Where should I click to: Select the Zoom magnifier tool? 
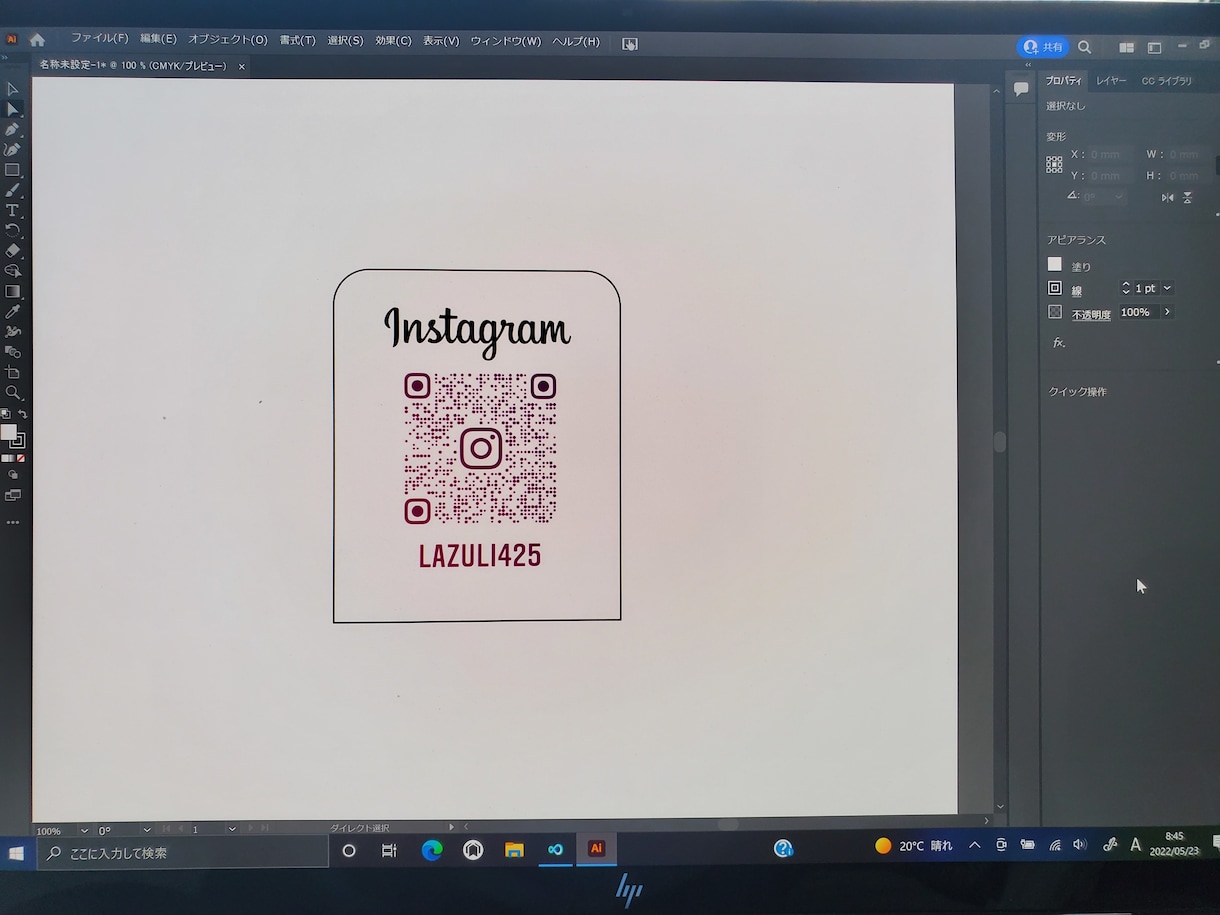12,392
